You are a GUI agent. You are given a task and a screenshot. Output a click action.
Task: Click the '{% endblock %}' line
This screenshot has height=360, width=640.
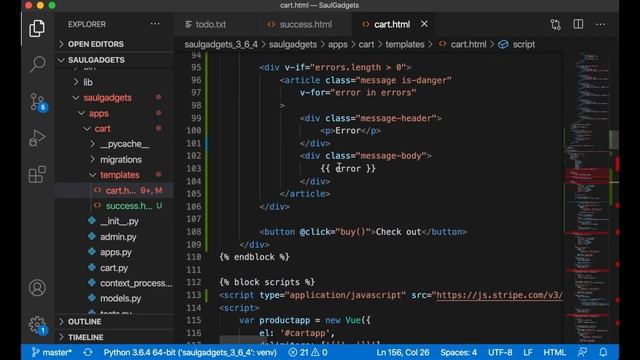pos(254,257)
